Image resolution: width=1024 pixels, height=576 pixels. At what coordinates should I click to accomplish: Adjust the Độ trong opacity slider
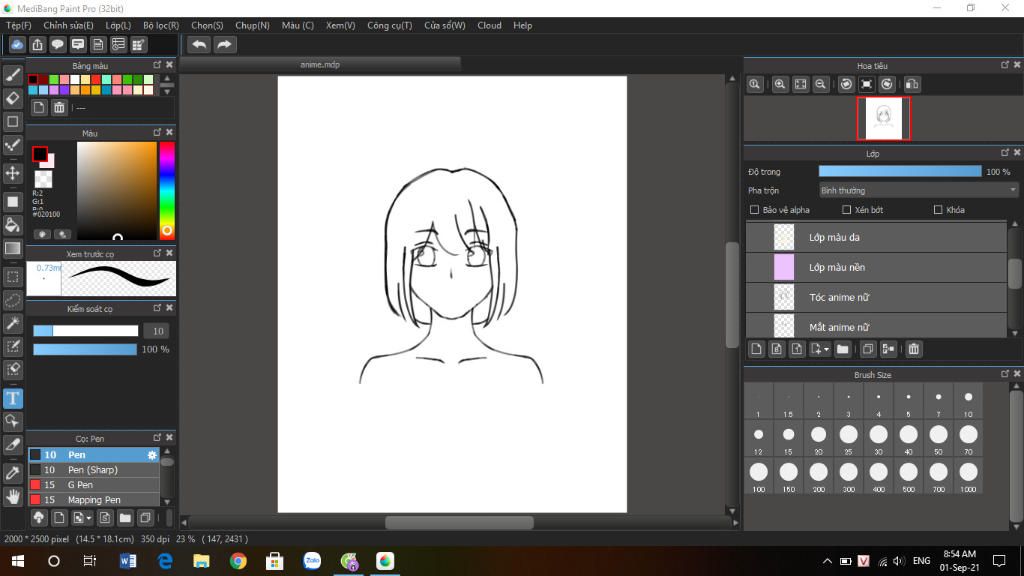[x=900, y=172]
